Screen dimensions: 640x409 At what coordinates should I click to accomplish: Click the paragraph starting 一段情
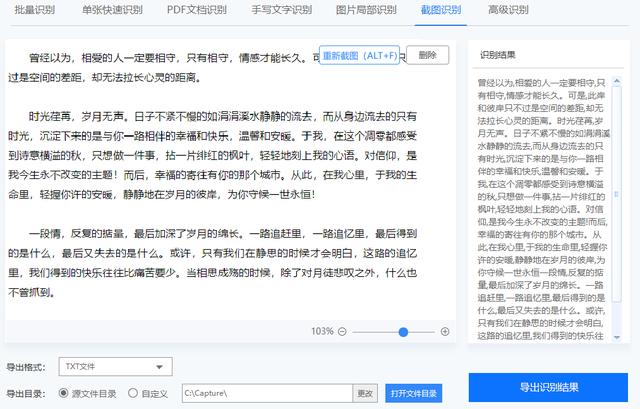pos(212,263)
